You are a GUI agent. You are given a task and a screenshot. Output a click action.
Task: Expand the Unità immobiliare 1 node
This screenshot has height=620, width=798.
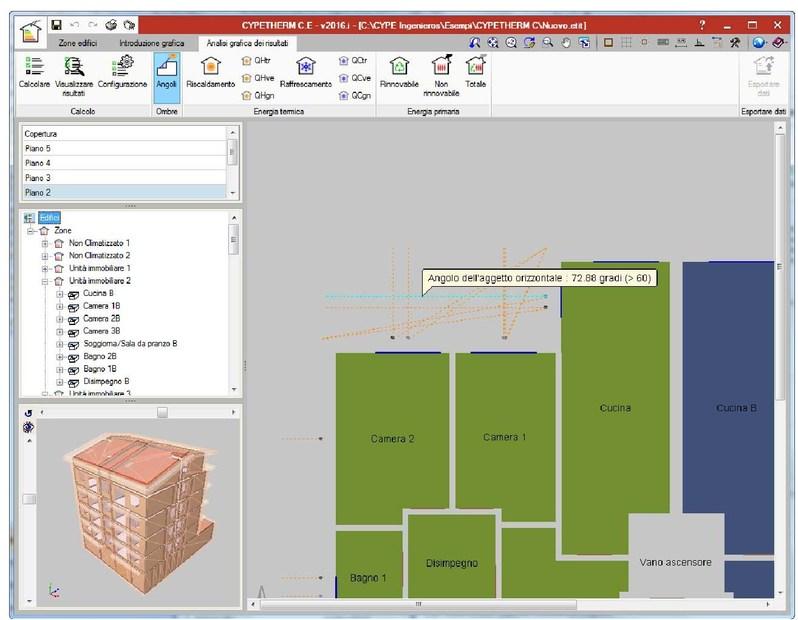(x=45, y=268)
